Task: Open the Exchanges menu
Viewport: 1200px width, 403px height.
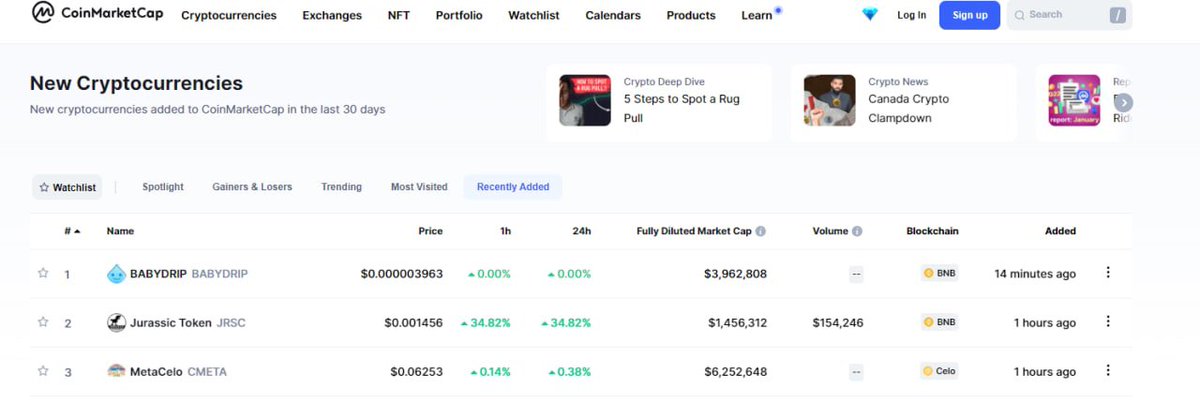Action: [x=332, y=15]
